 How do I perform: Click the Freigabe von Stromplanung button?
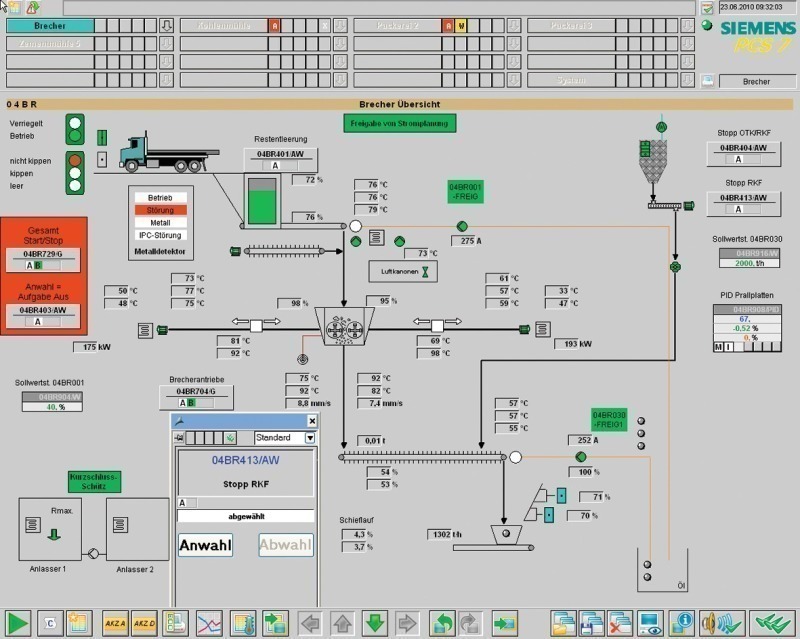click(400, 123)
